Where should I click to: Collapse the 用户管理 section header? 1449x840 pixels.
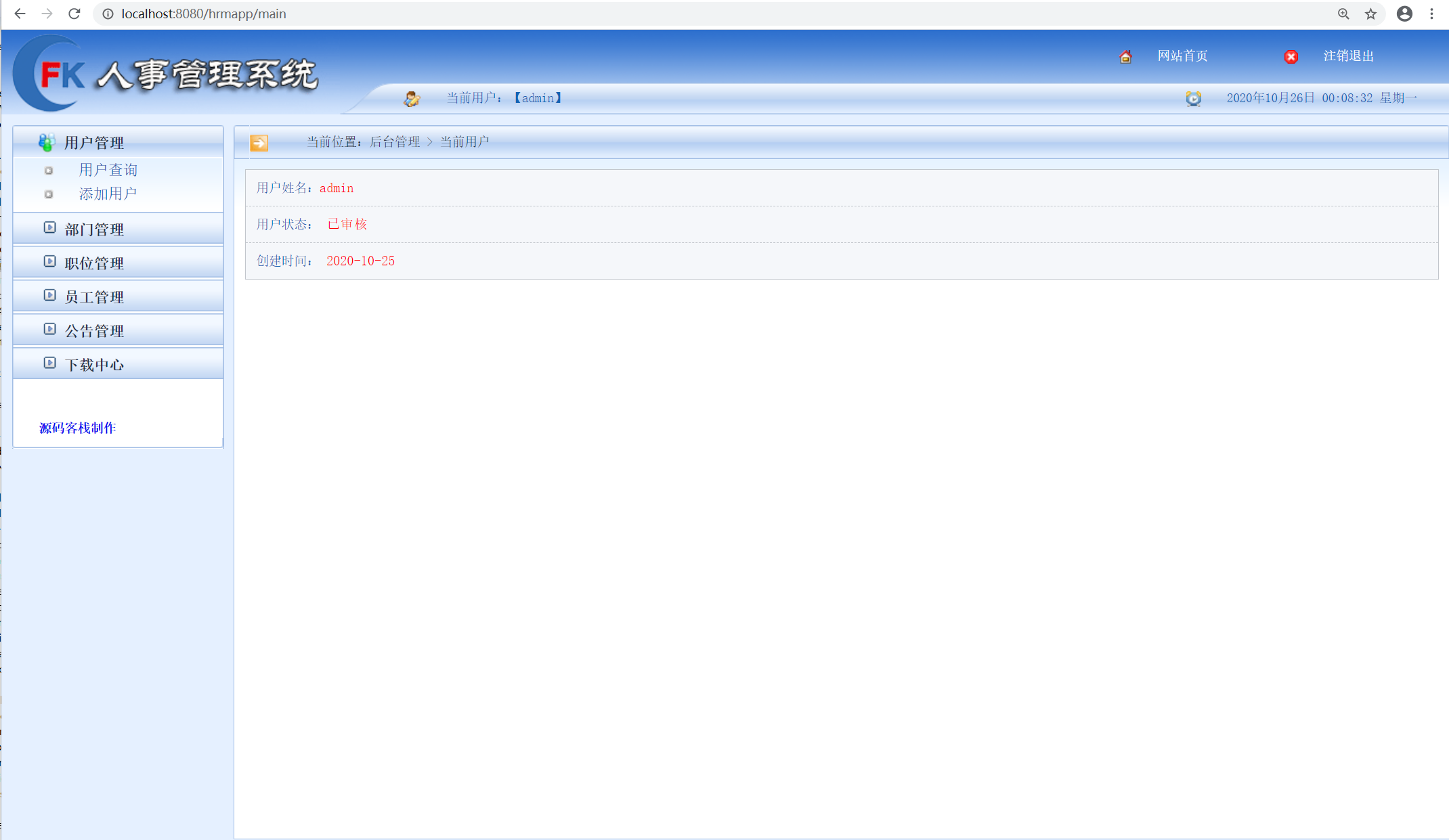pyautogui.click(x=94, y=143)
